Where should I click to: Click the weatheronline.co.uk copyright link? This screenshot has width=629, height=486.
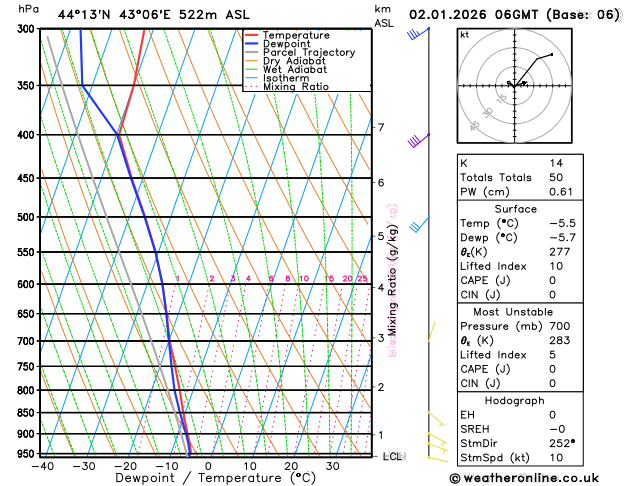point(524,478)
